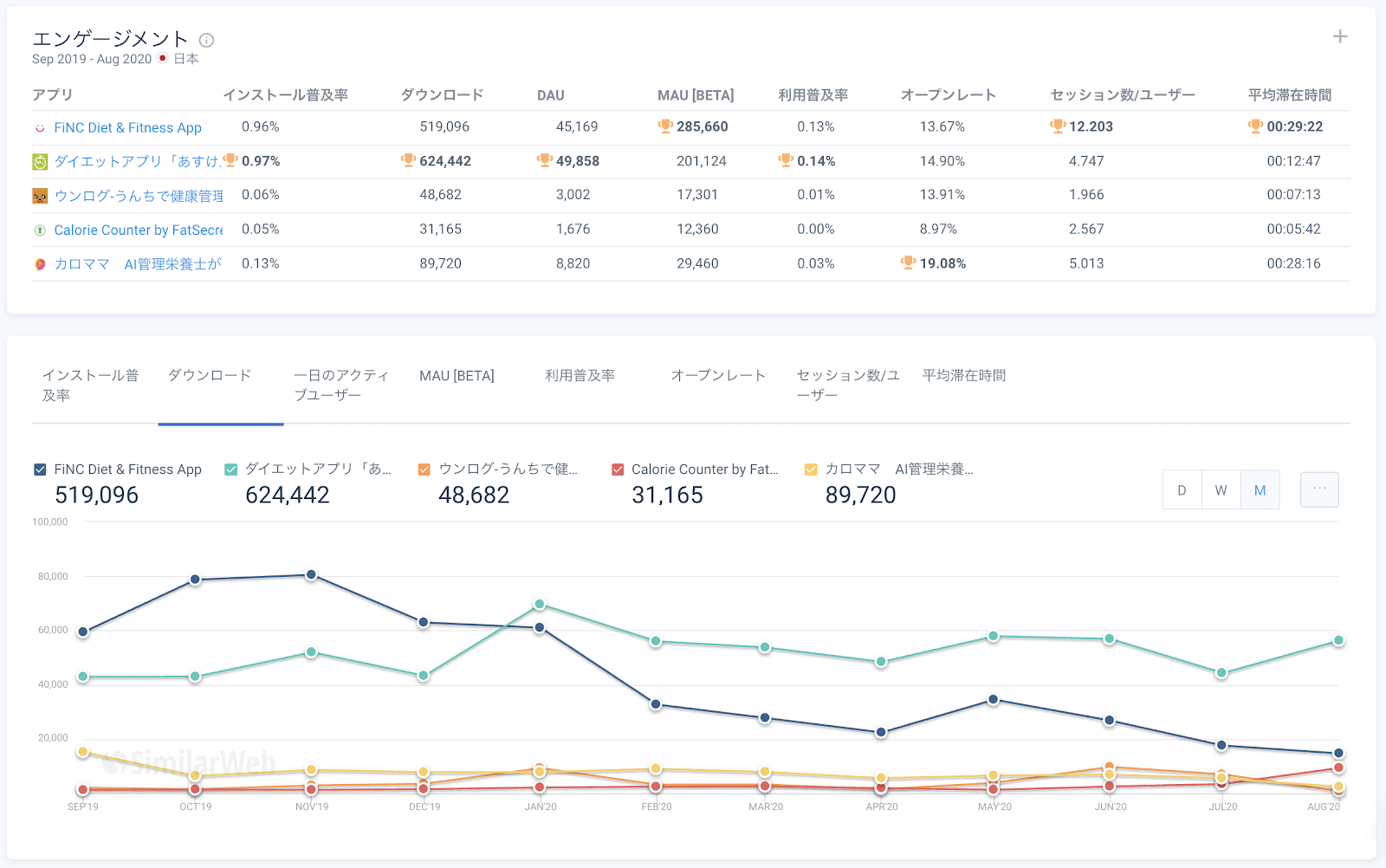Click the trophy icon beside 19.08% open rate
Screen dimensions: 1386x868
click(909, 262)
